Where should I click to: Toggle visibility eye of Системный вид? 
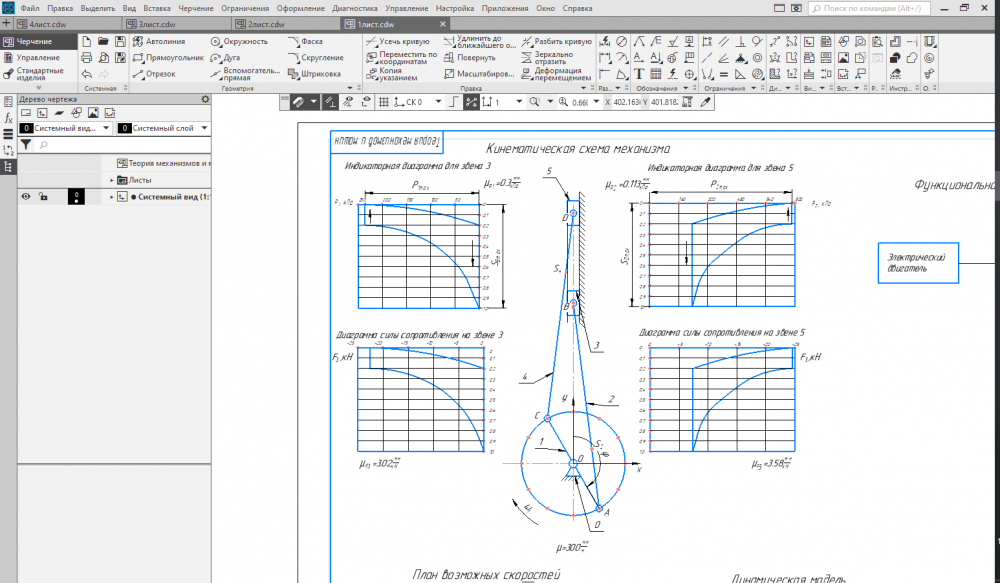point(26,197)
